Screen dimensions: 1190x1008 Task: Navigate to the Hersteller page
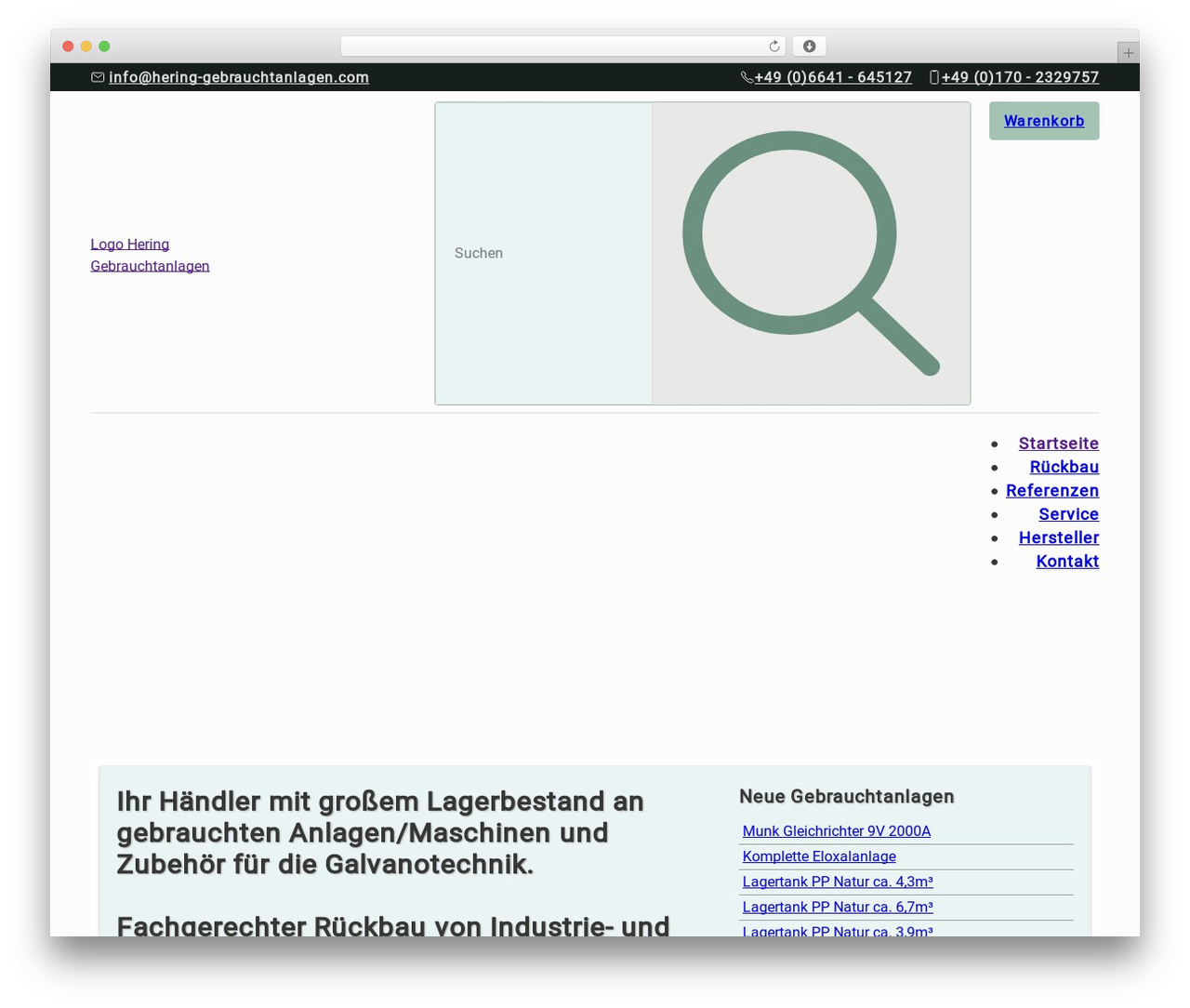(1059, 537)
